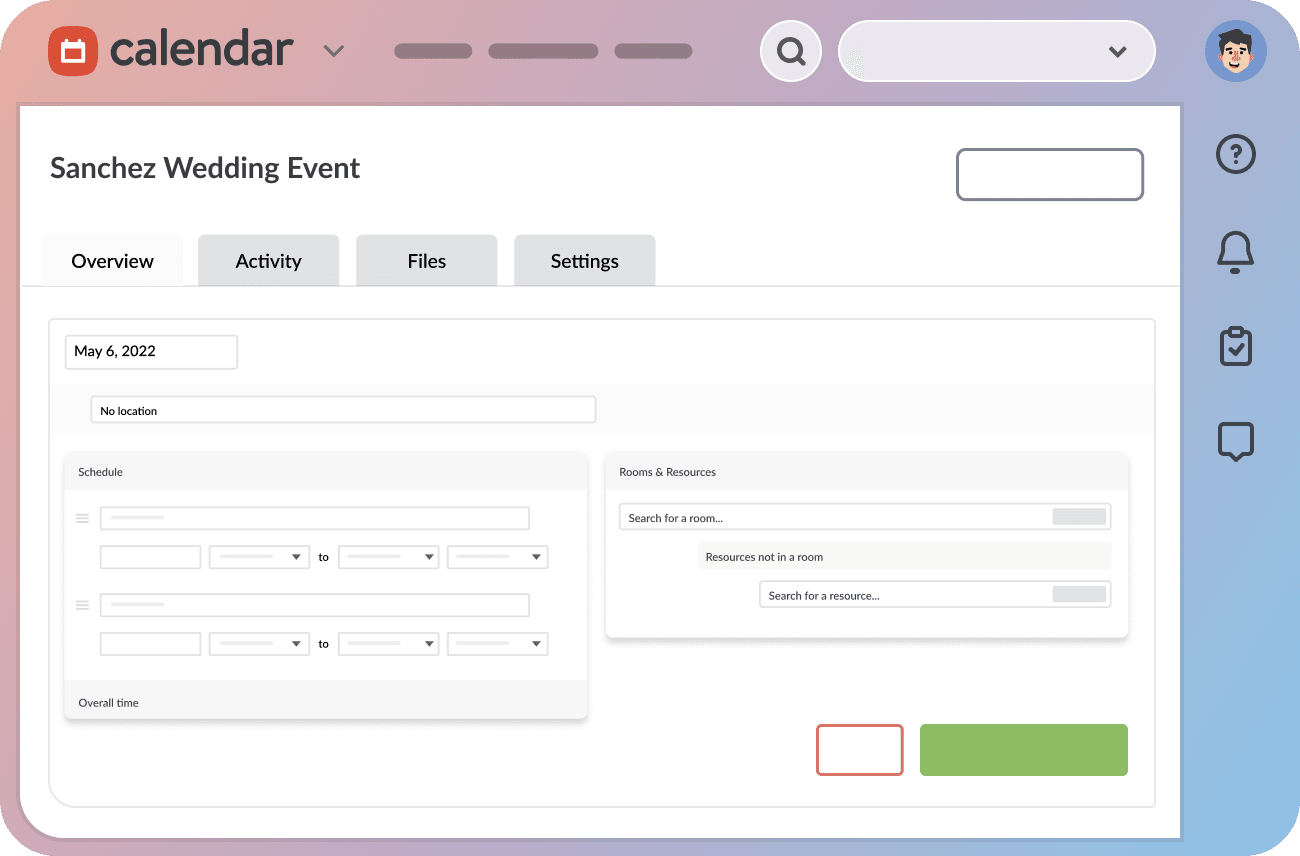This screenshot has width=1300, height=856.
Task: Click the first schedule row drag handle
Action: coord(82,518)
